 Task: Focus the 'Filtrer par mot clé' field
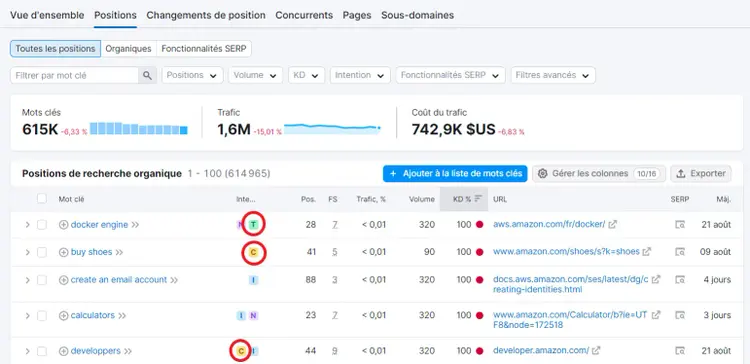[x=74, y=75]
